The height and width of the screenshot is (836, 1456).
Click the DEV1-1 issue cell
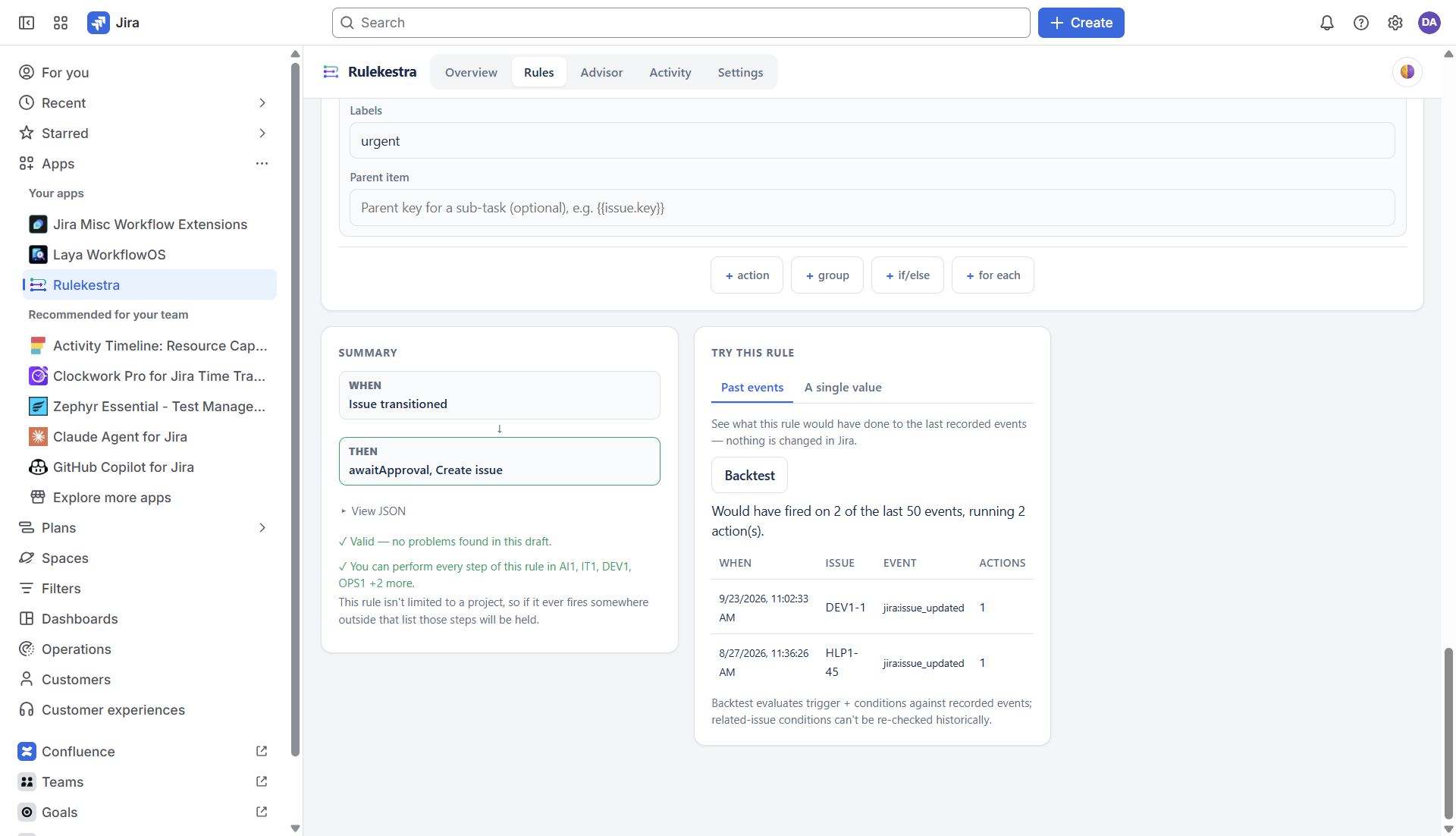click(845, 608)
